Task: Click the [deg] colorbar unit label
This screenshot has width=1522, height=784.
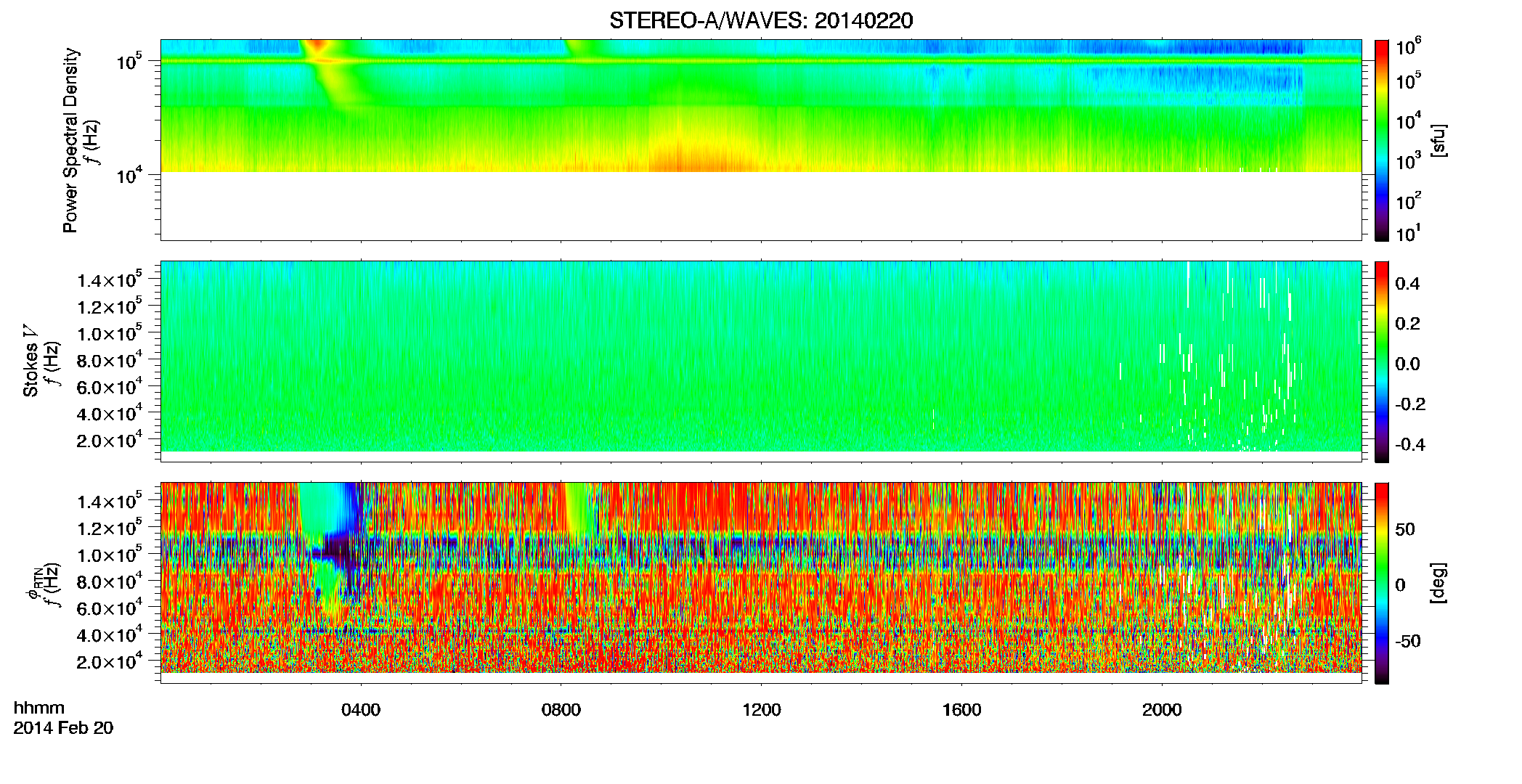Action: [1438, 583]
